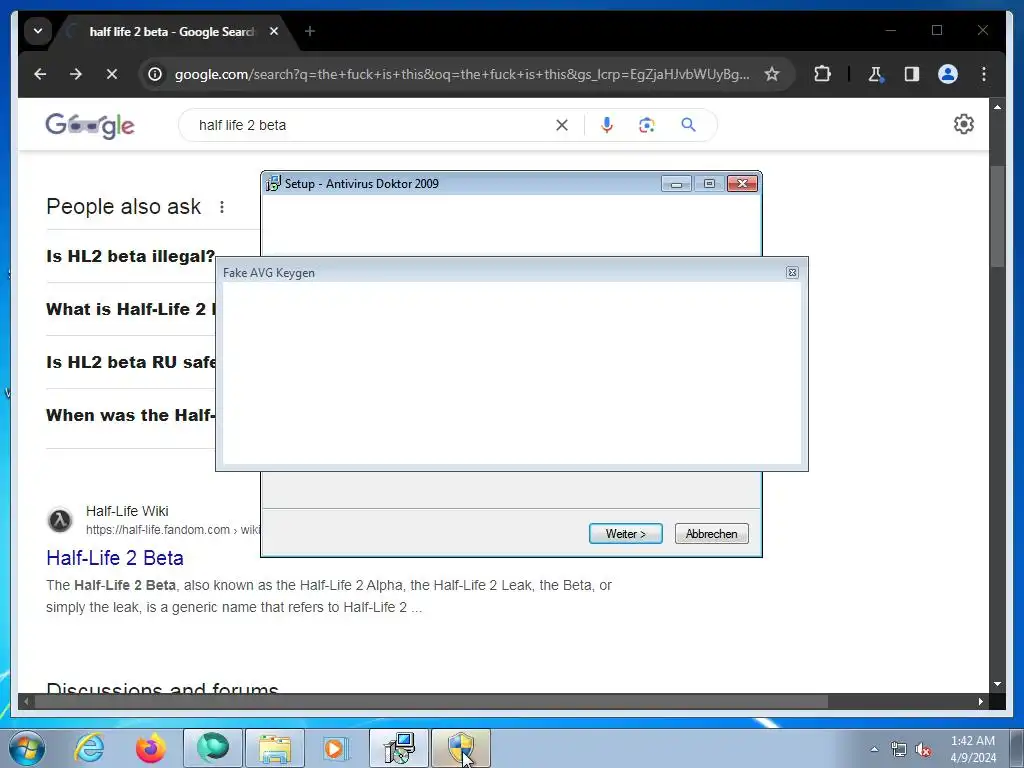Bookmark this page with the star icon
Image resolution: width=1024 pixels, height=768 pixels.
pyautogui.click(x=772, y=74)
